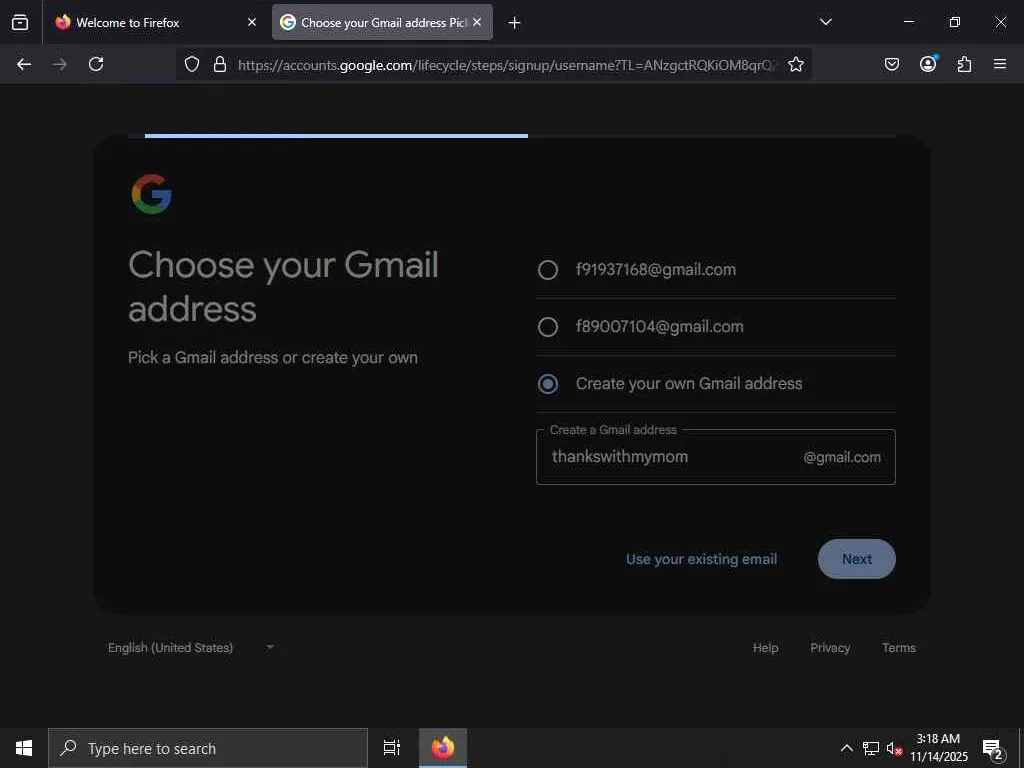1024x768 pixels.
Task: Open the Help link
Action: [x=765, y=648]
